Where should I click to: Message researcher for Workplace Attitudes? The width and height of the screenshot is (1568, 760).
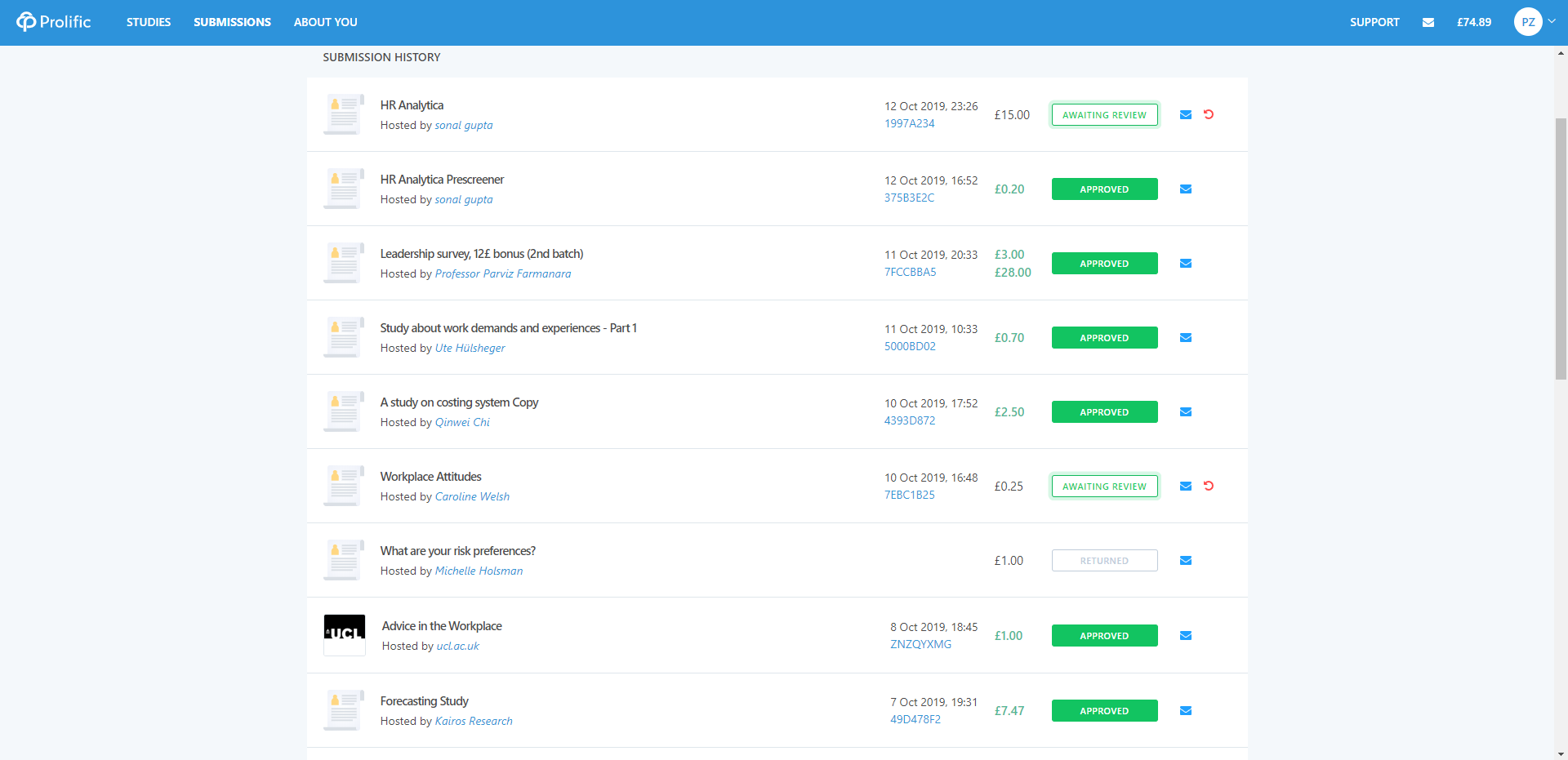(1186, 487)
